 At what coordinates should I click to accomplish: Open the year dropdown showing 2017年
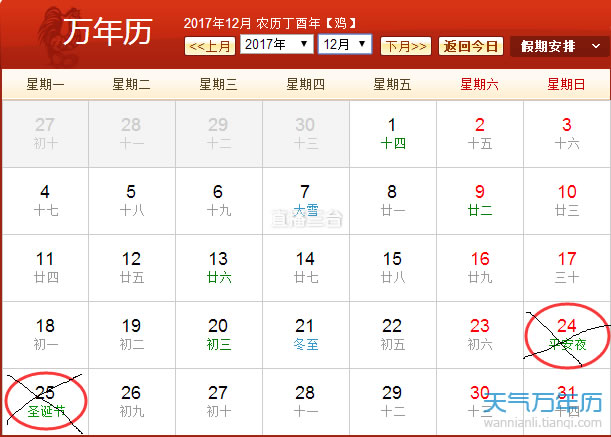point(276,45)
